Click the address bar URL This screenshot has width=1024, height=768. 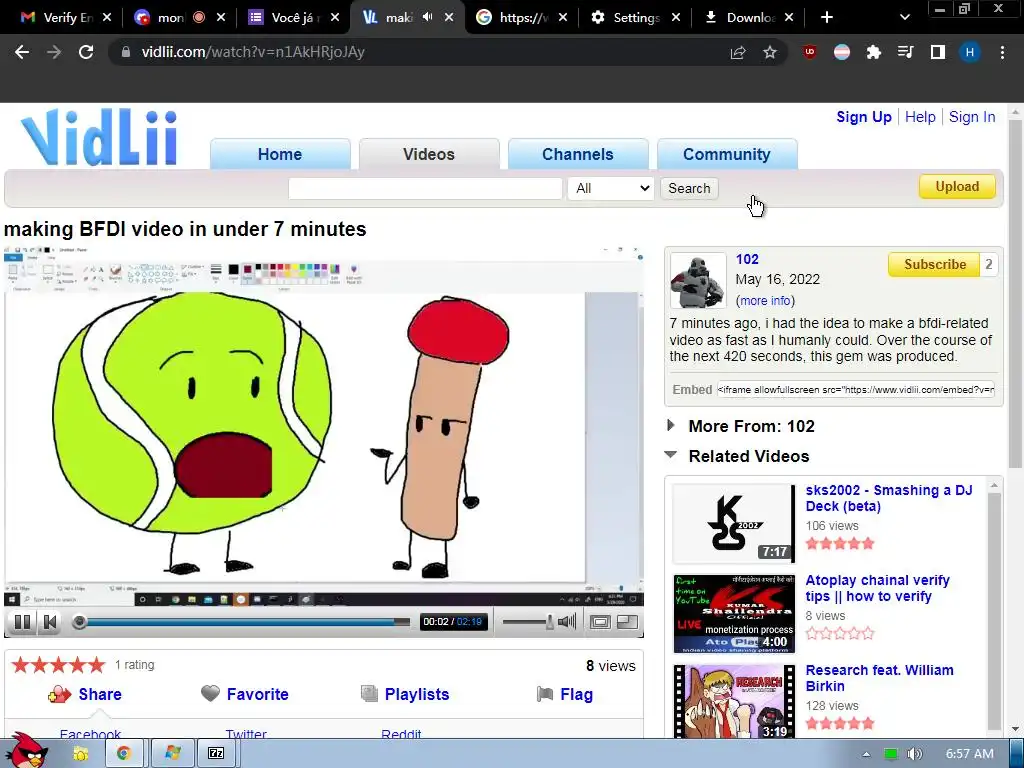click(x=253, y=52)
